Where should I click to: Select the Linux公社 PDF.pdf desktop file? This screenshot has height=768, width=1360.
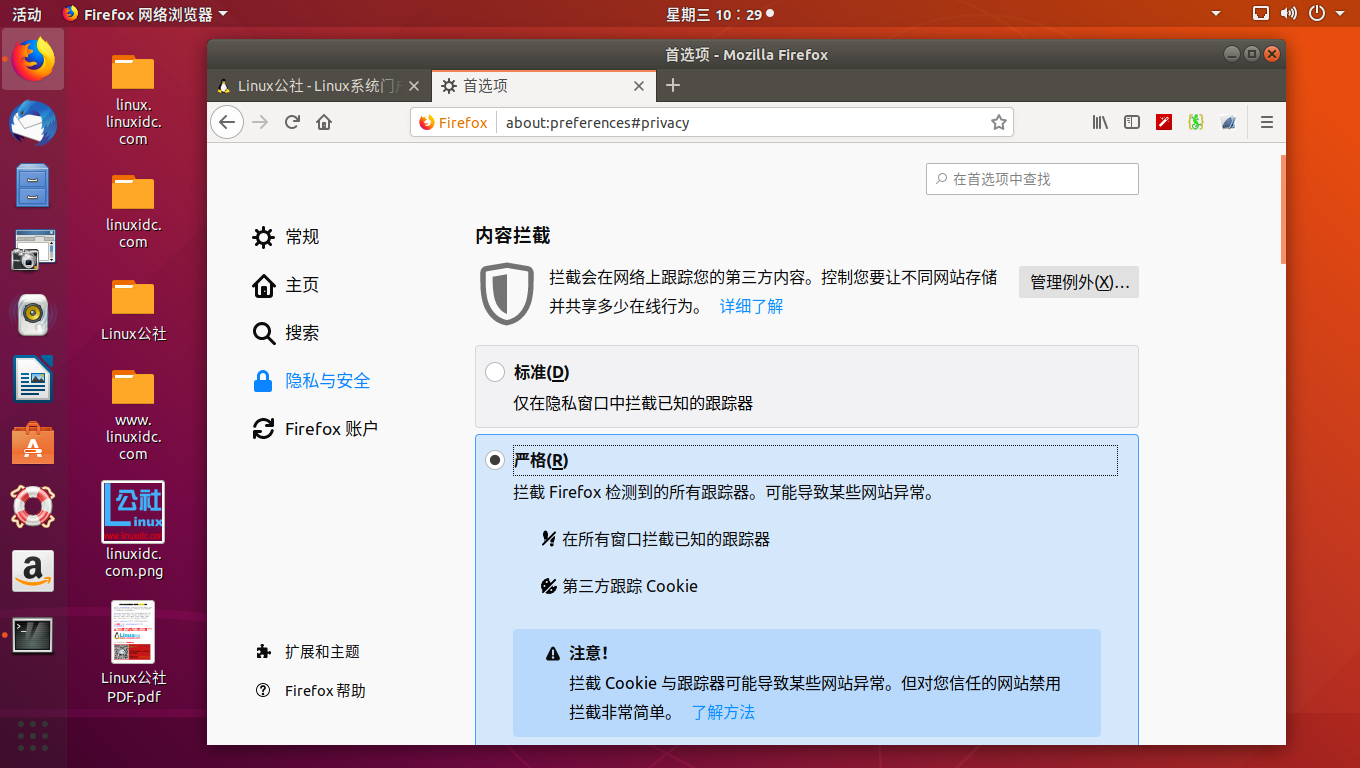[x=133, y=652]
